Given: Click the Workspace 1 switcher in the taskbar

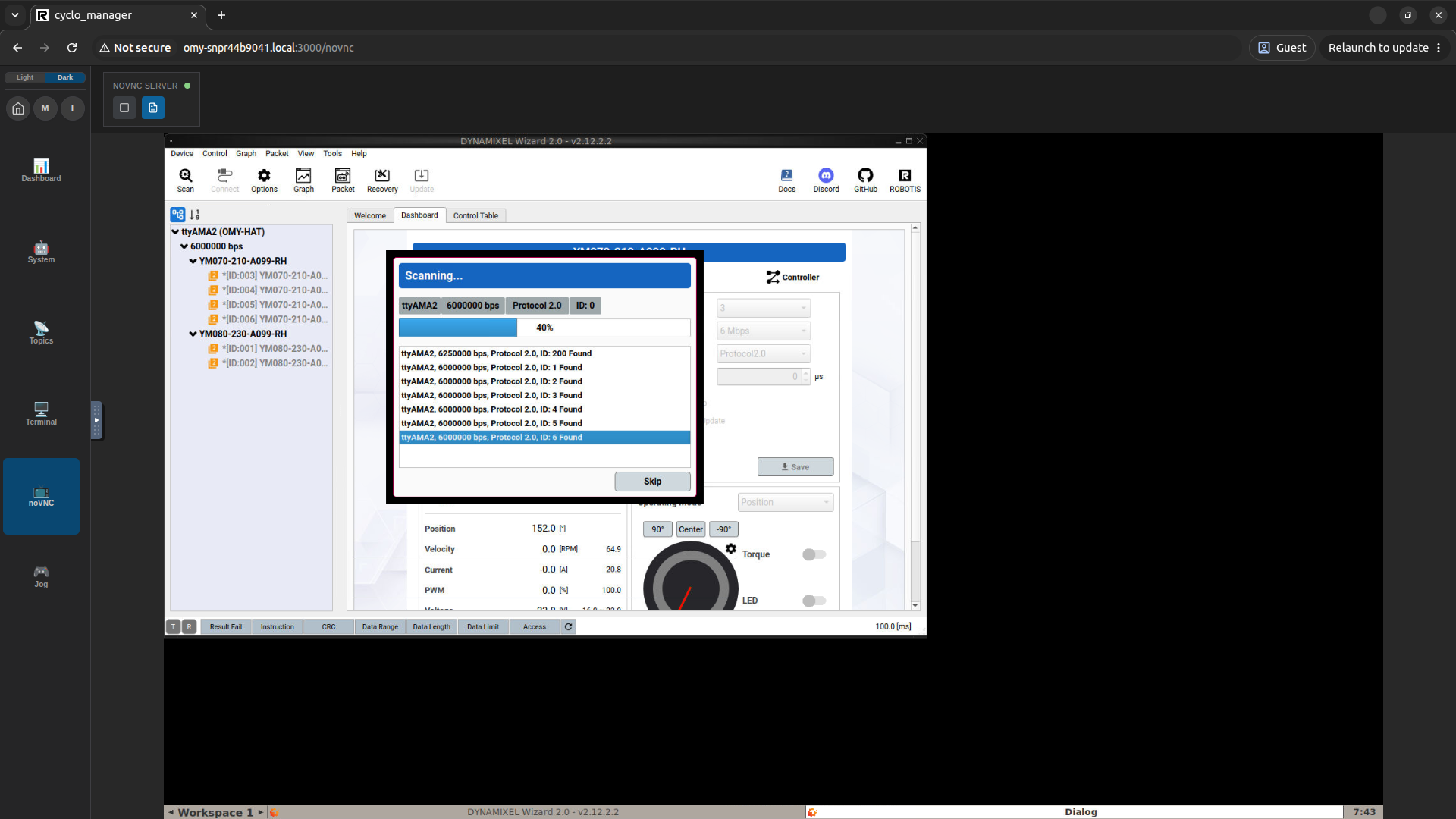Looking at the screenshot, I should (x=216, y=812).
